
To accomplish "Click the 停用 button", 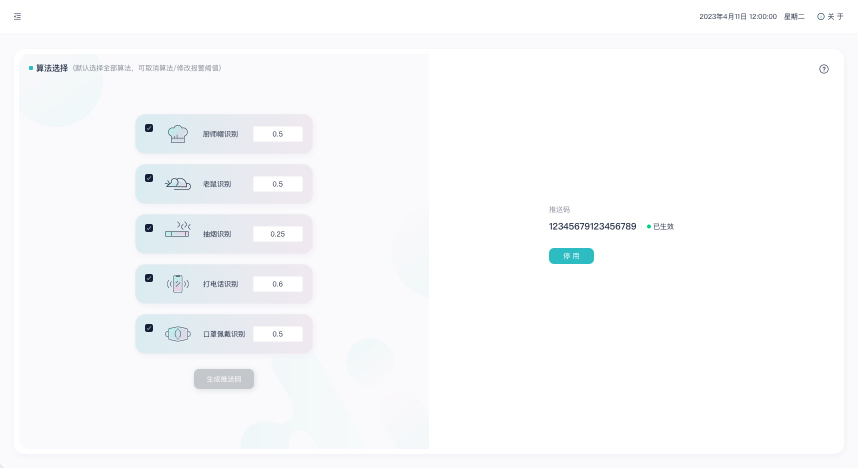I will point(571,256).
